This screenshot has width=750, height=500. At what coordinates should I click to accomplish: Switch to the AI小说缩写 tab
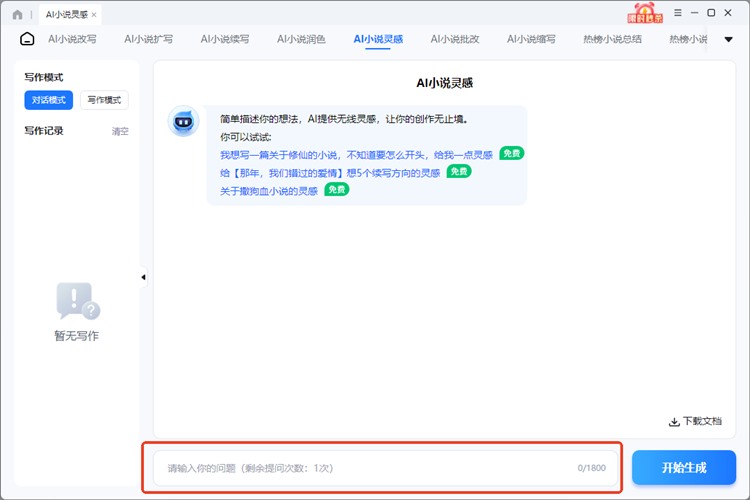(531, 39)
